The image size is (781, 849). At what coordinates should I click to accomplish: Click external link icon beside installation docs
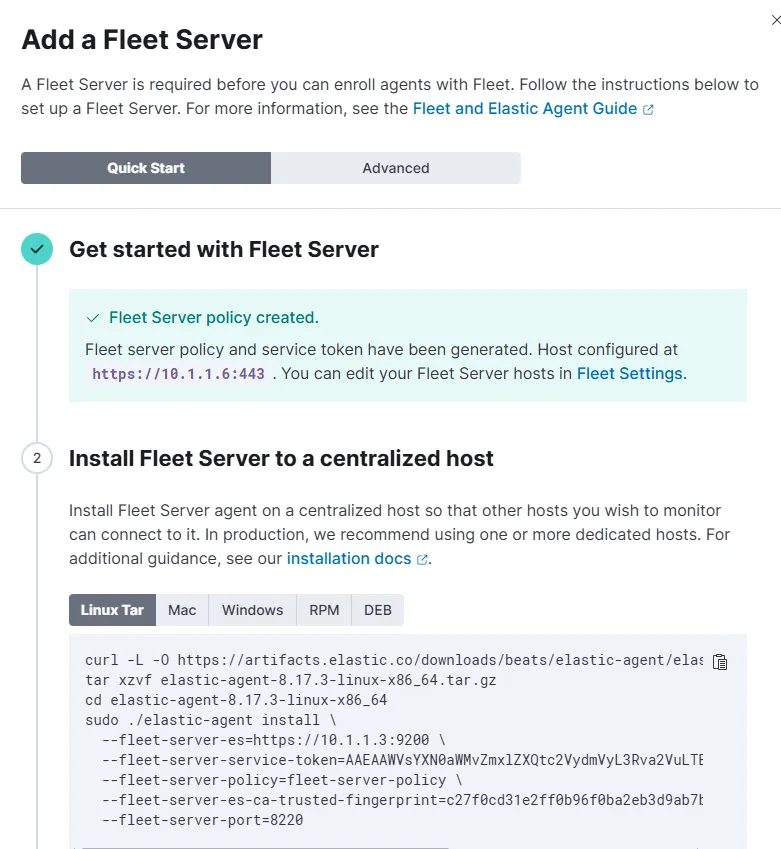tap(422, 559)
